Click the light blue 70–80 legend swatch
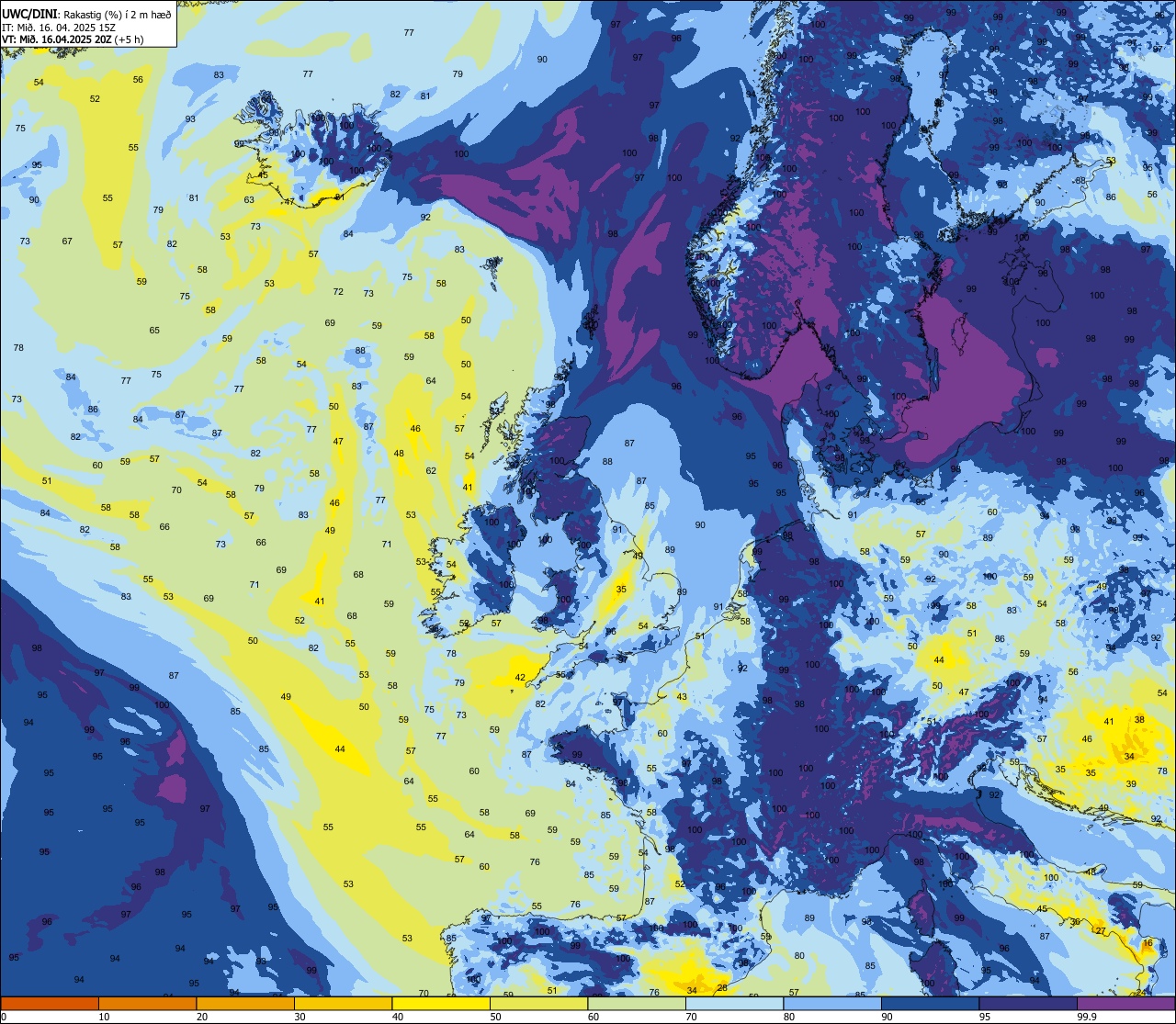The image size is (1176, 1024). coord(734,1003)
